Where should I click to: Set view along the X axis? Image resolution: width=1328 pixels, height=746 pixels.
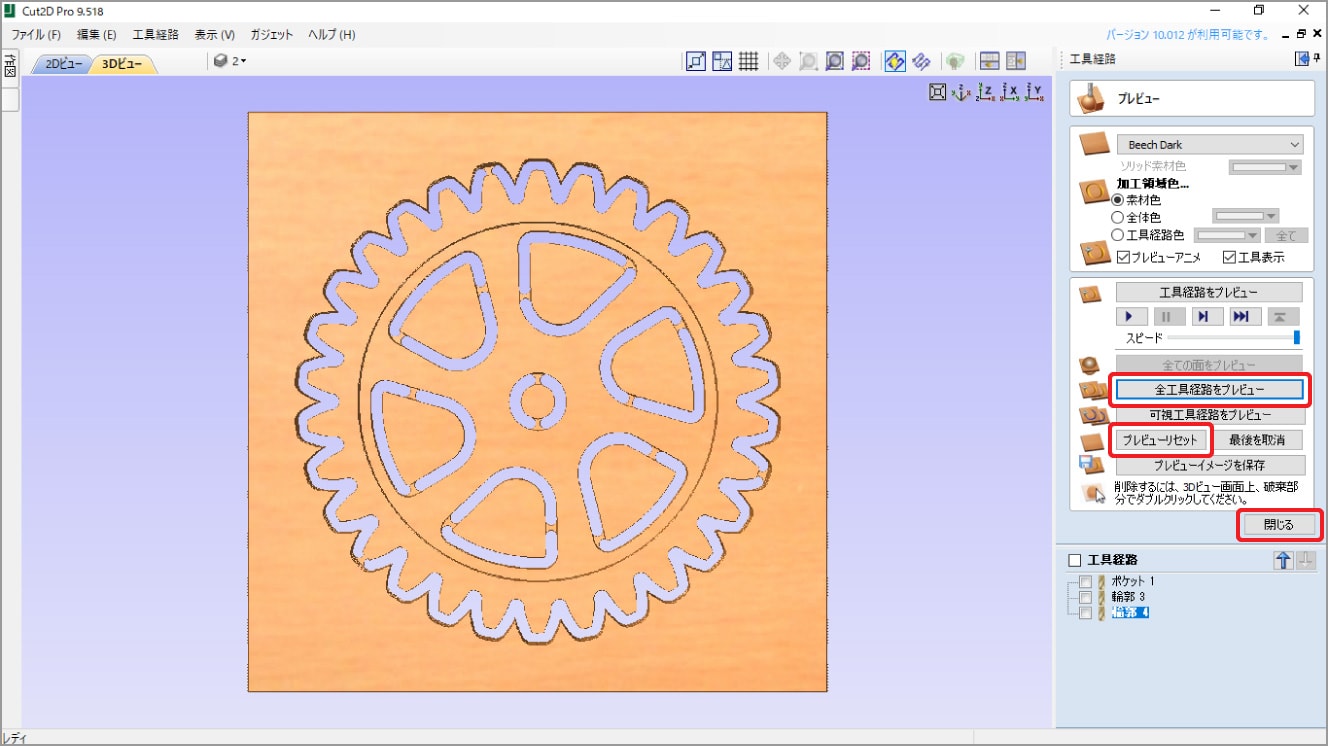[x=1010, y=93]
